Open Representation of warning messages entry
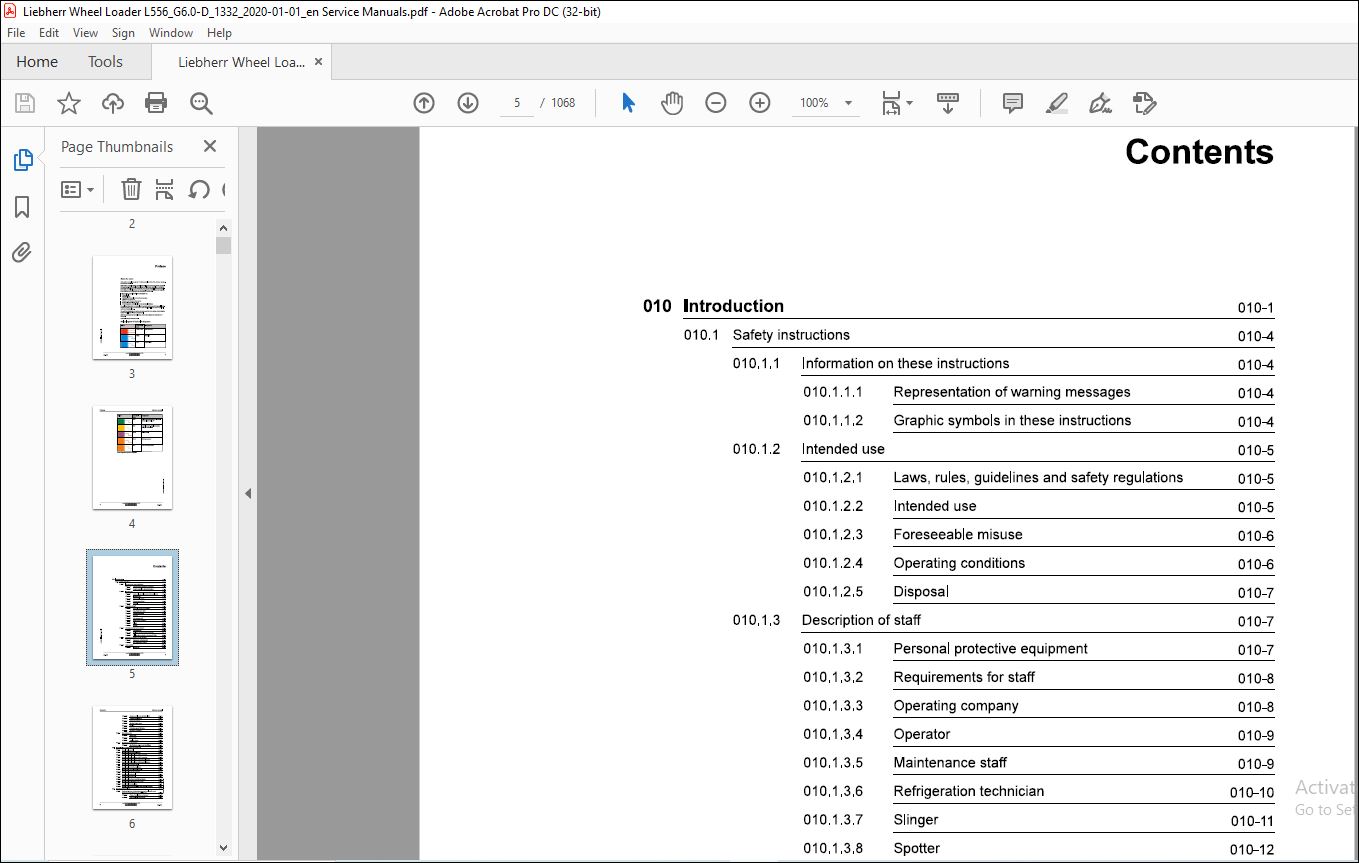1359x863 pixels. (x=1012, y=392)
